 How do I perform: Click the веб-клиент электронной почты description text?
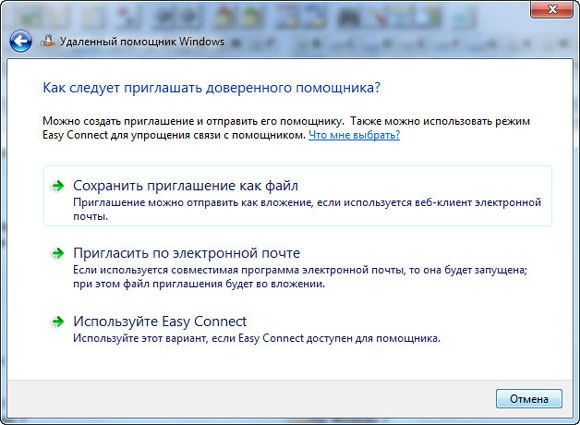[307, 209]
